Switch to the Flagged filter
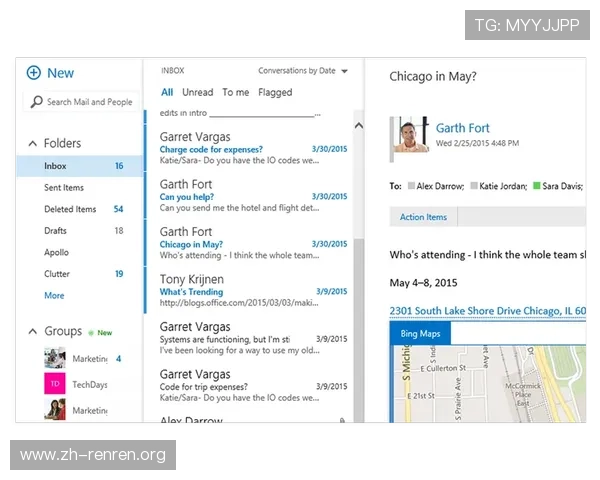The height and width of the screenshot is (480, 600). 275,93
